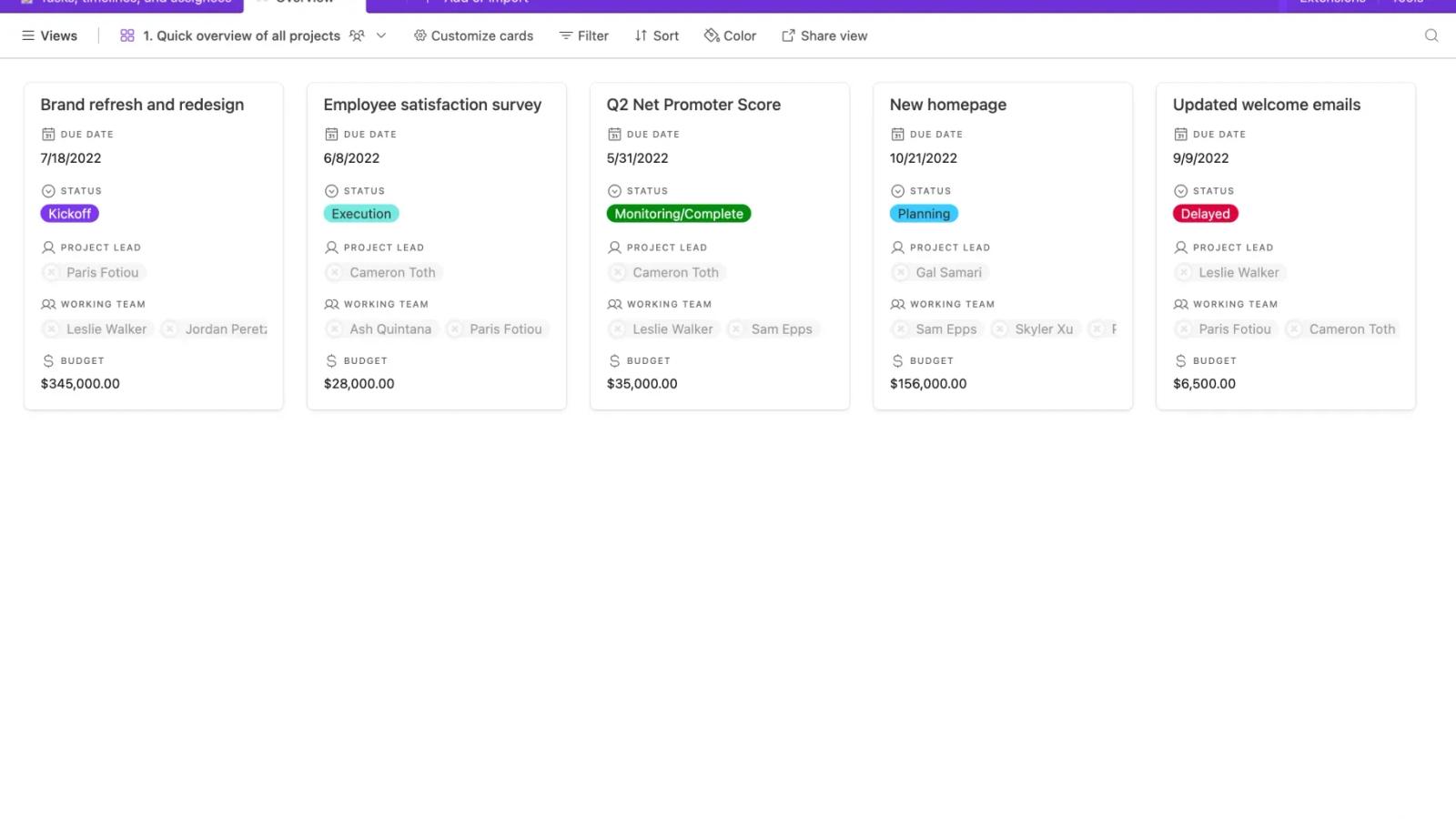The image size is (1456, 819).
Task: Click the red Delayed status tag
Action: pyautogui.click(x=1206, y=214)
